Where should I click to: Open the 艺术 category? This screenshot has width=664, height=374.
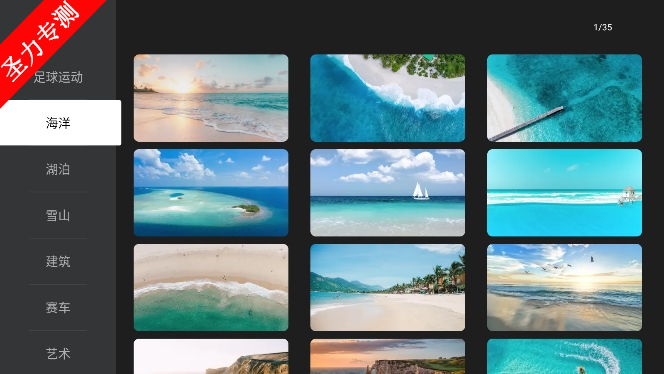click(58, 353)
